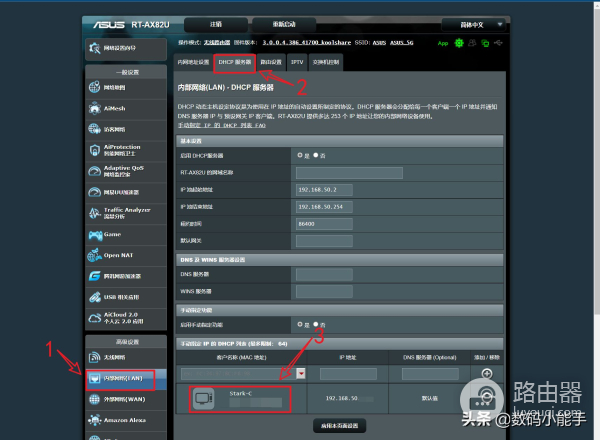Image resolution: width=600 pixels, height=440 pixels.
Task: Expand the client name list arrow
Action: 301,373
